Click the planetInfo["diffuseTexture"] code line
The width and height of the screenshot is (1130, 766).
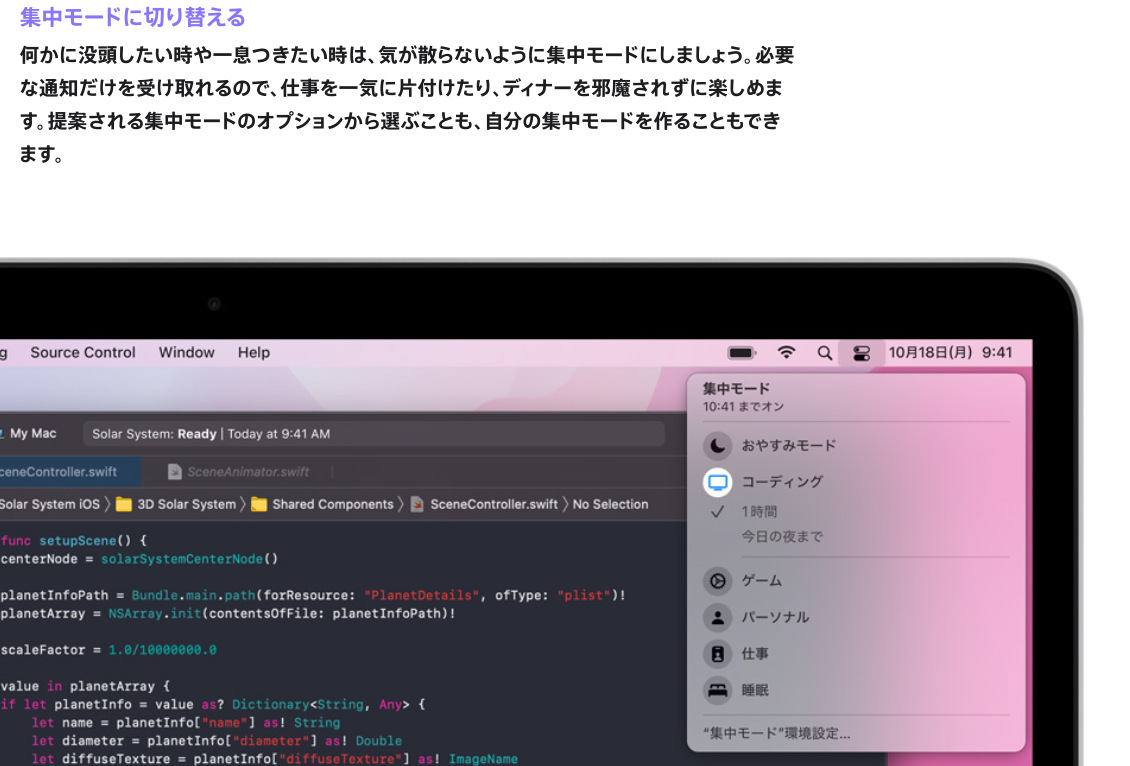pyautogui.click(x=275, y=759)
